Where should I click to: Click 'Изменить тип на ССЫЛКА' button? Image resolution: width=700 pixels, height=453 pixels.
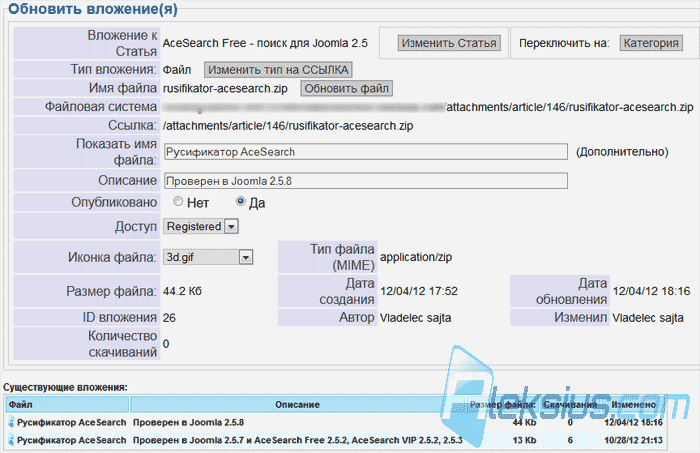click(278, 70)
